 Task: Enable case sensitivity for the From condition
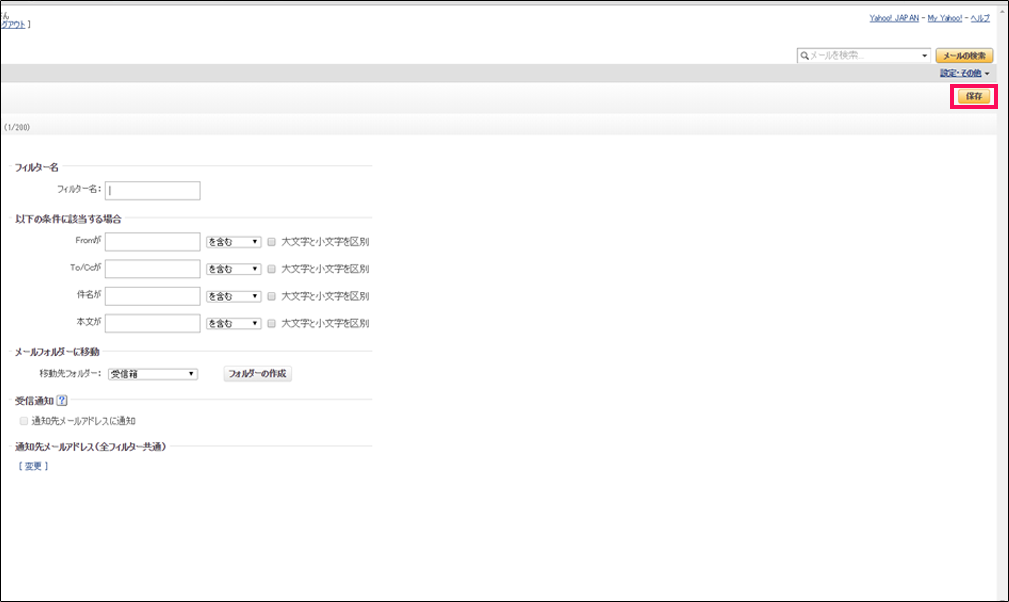click(x=271, y=242)
